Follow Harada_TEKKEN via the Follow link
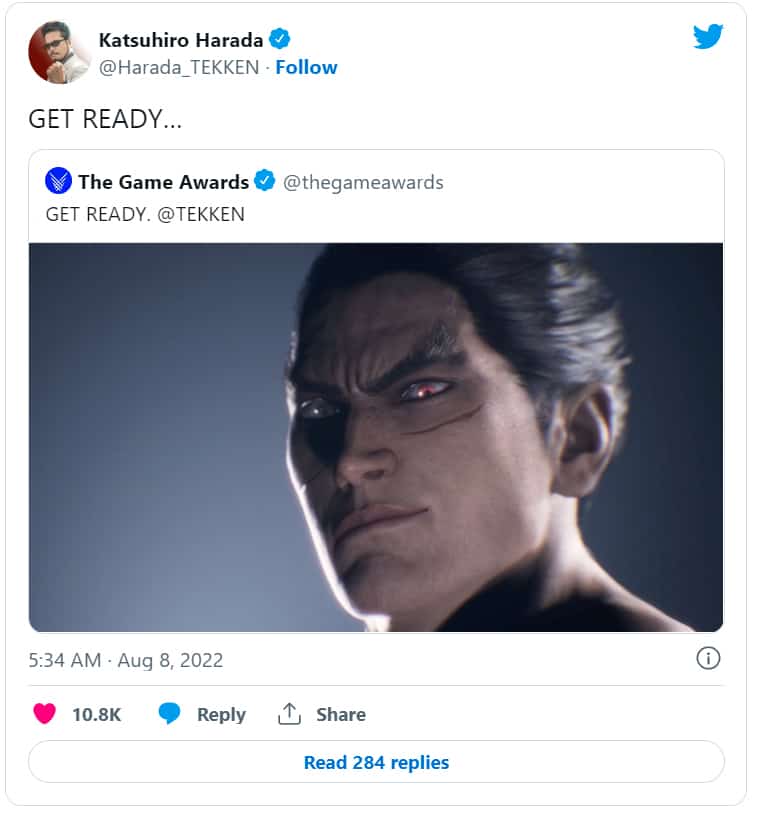Image resolution: width=783 pixels, height=815 pixels. tap(306, 67)
